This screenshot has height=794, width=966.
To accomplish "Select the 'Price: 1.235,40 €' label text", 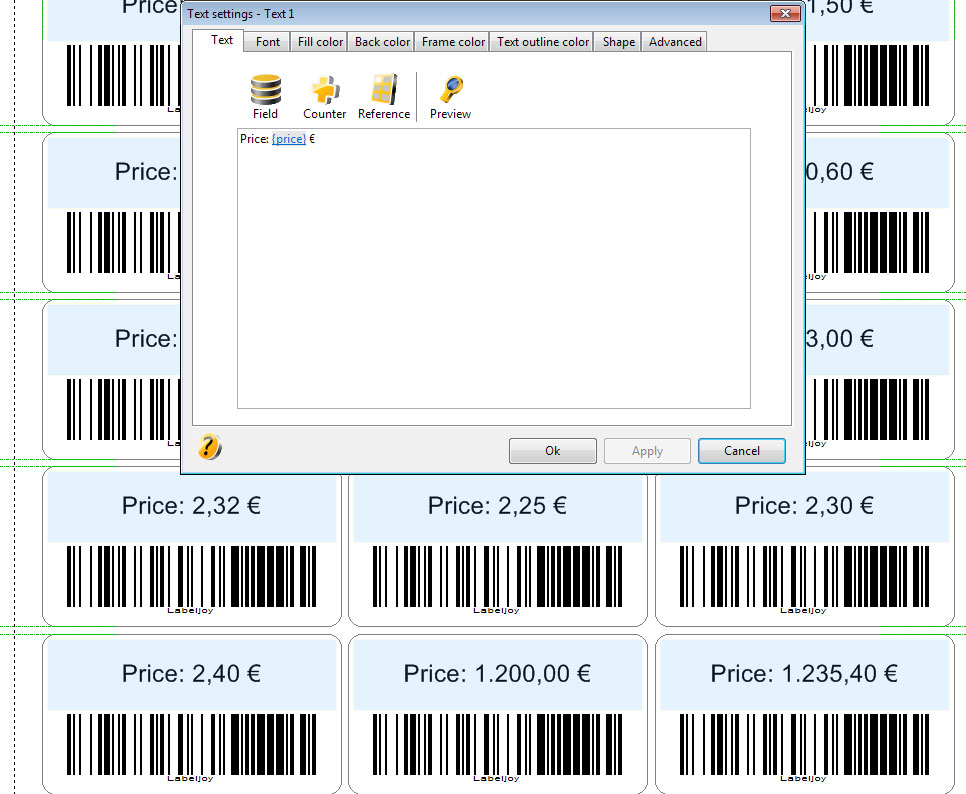I will 804,673.
